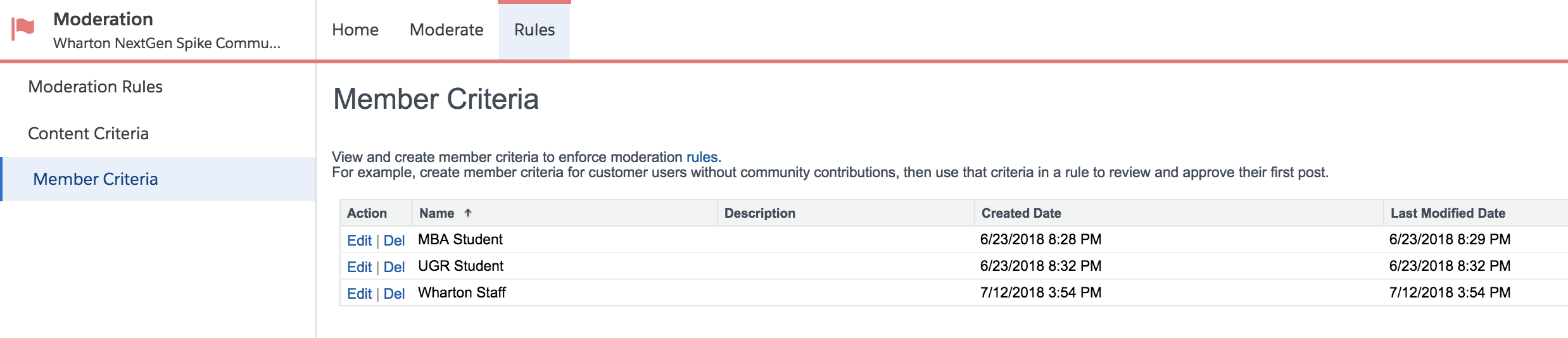Select the Rules tab
Viewport: 1568px width, 338px height.
pos(534,30)
